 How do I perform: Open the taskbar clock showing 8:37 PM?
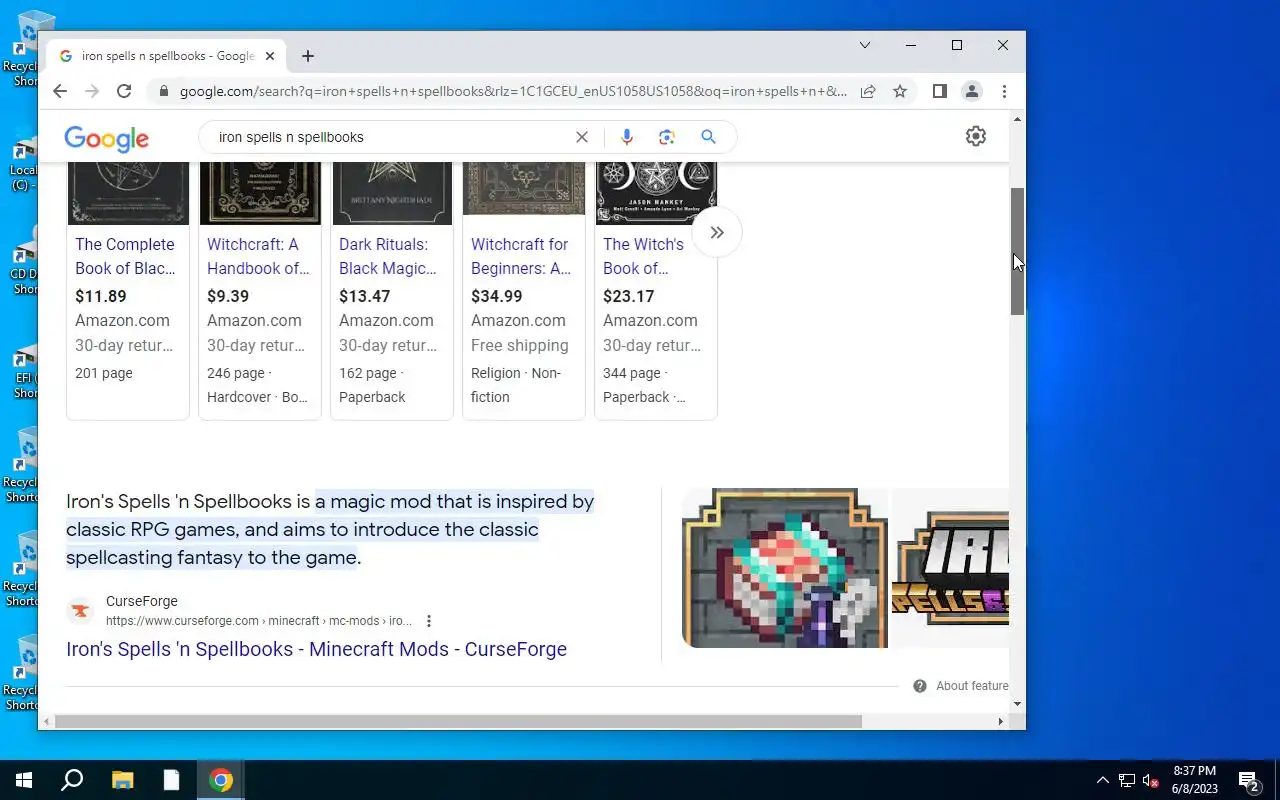tap(1195, 780)
